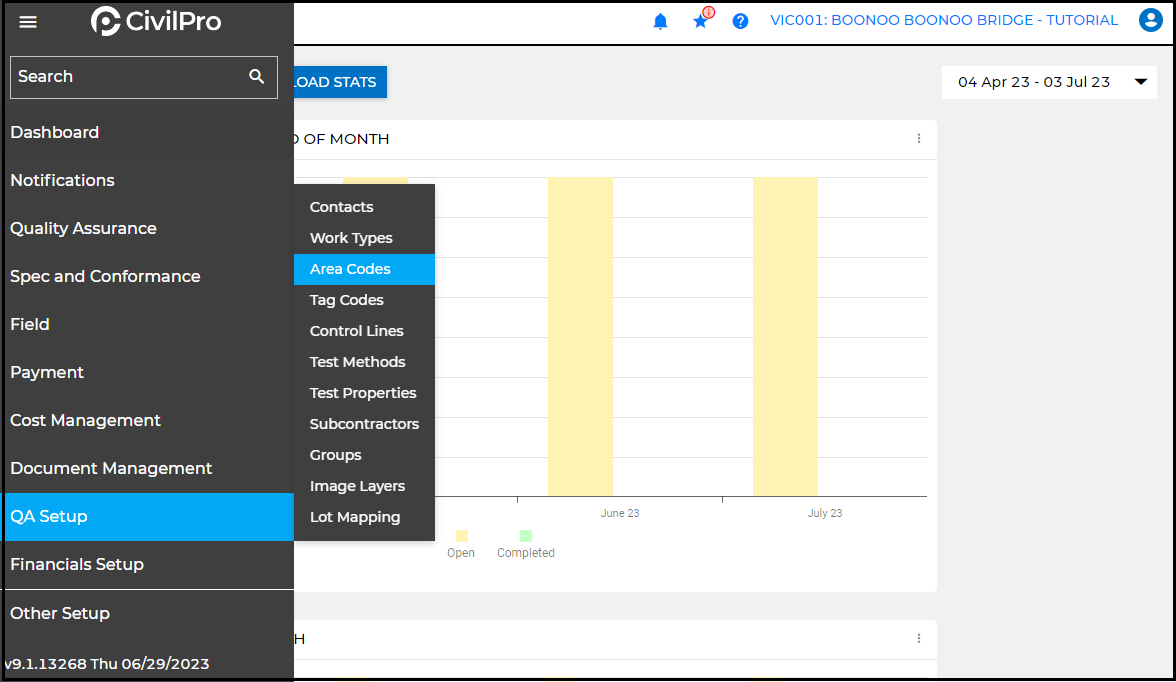Click in the Search input field
This screenshot has width=1176, height=682.
125,76
